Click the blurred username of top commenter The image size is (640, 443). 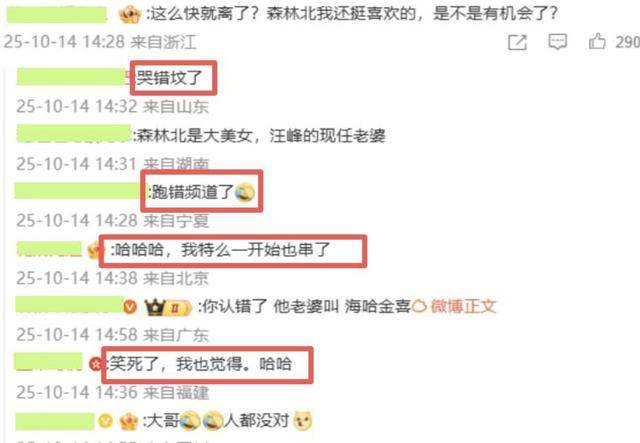57,14
